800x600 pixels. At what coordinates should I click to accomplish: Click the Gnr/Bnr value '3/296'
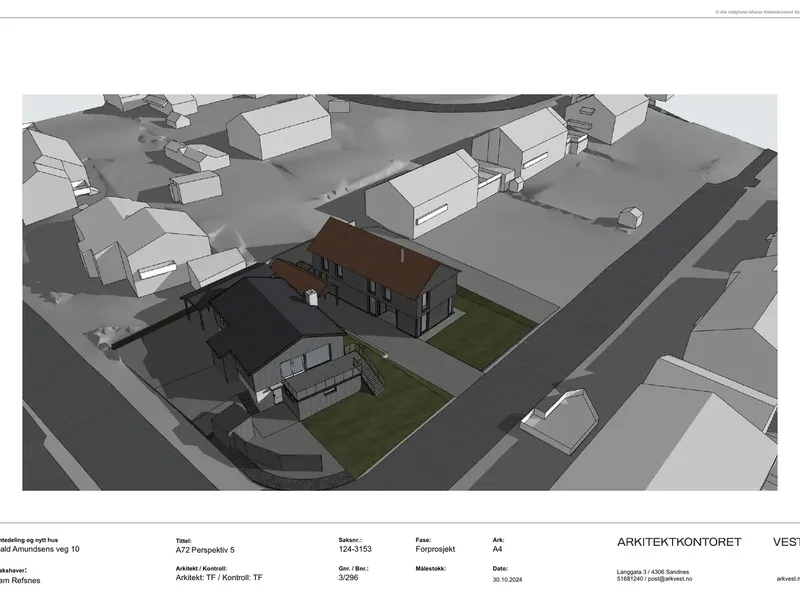[348, 577]
